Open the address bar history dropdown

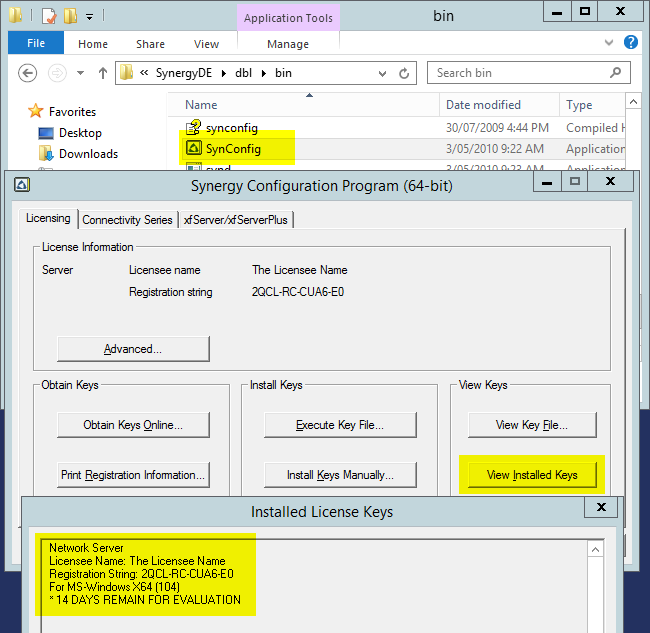(x=382, y=74)
